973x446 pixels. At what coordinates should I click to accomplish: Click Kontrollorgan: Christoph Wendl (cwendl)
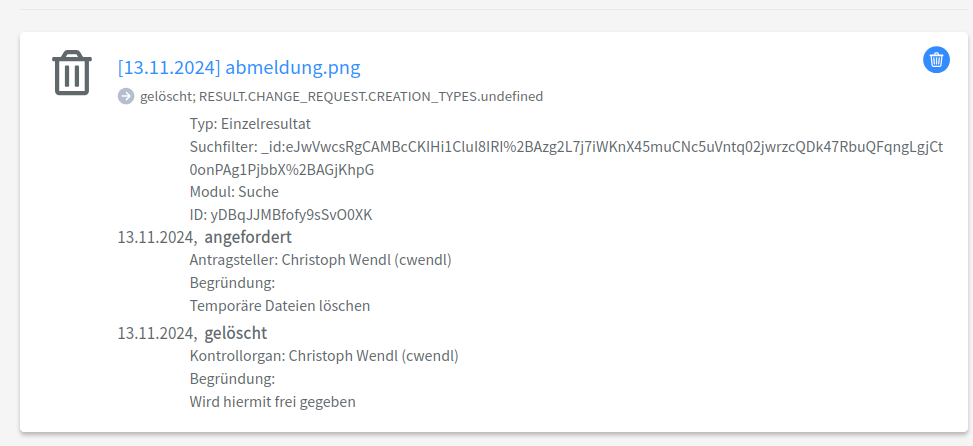[325, 356]
